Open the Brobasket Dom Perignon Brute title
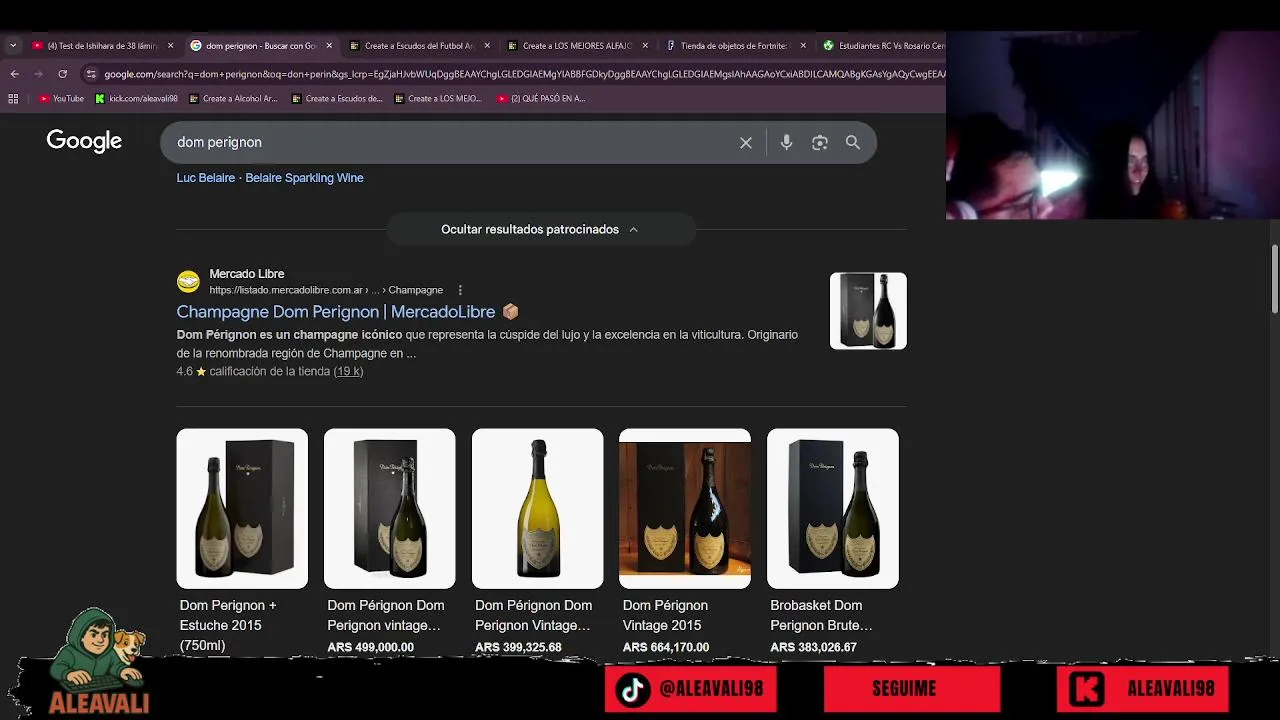 pyautogui.click(x=821, y=615)
